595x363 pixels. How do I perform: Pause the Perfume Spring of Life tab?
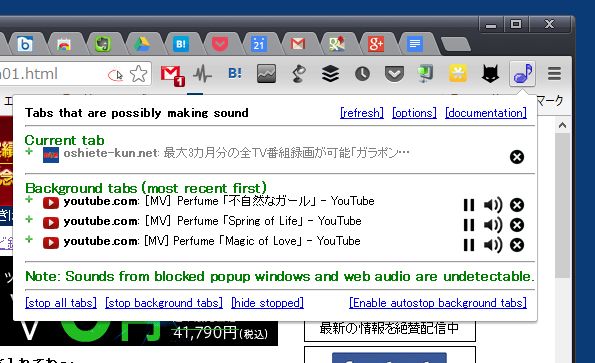pyautogui.click(x=469, y=225)
